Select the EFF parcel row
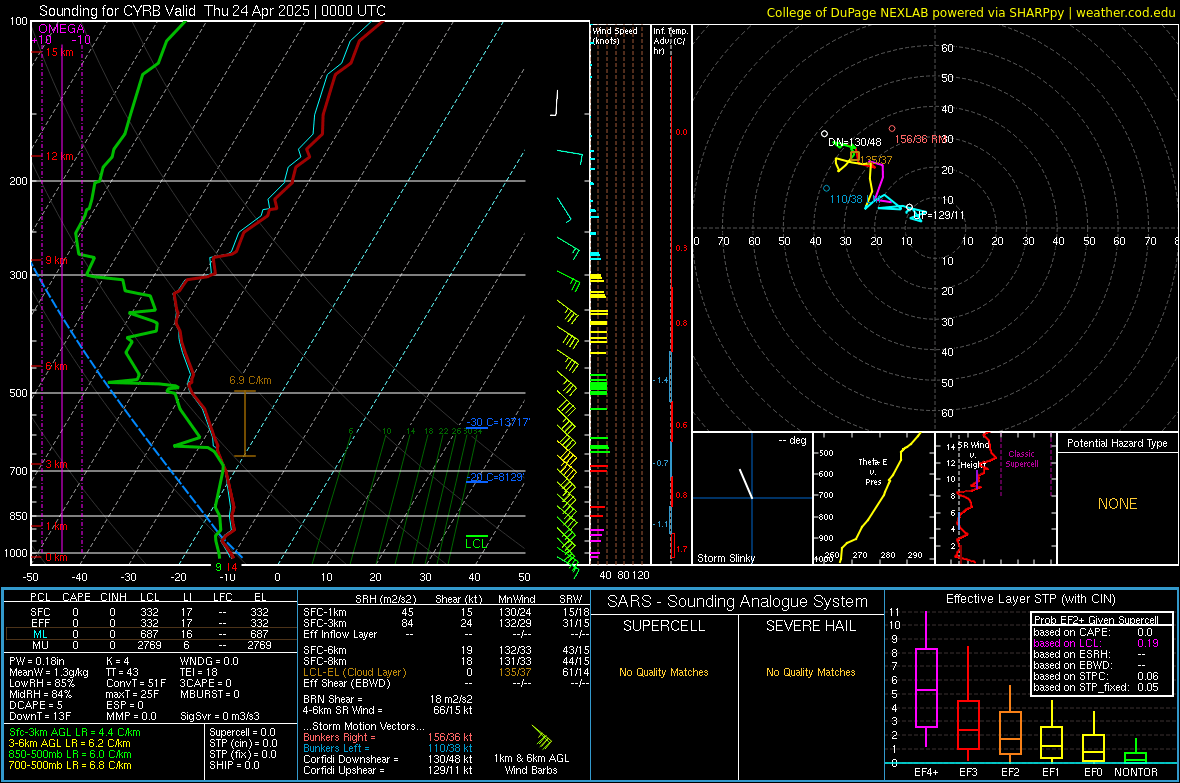Image resolution: width=1180 pixels, height=783 pixels. 150,623
